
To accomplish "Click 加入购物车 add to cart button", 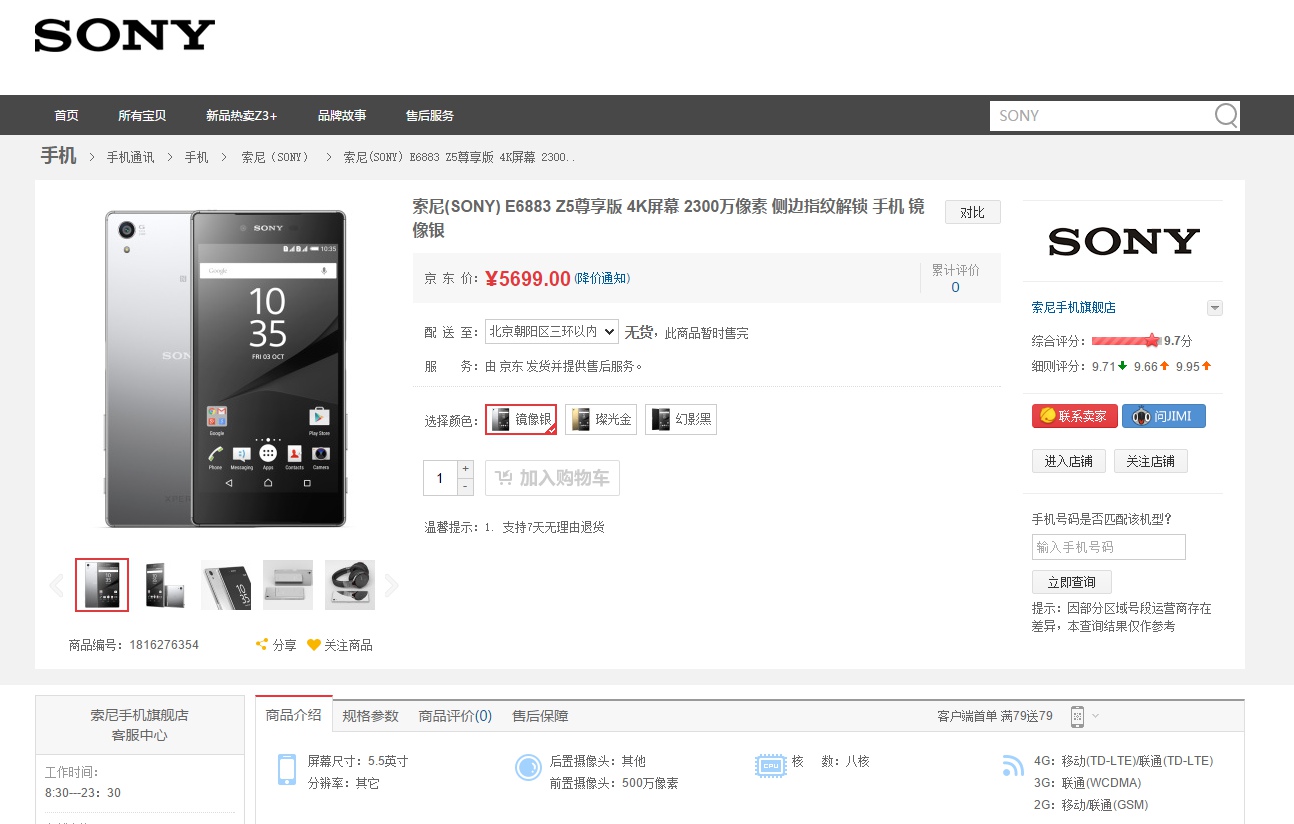I will 552,478.
